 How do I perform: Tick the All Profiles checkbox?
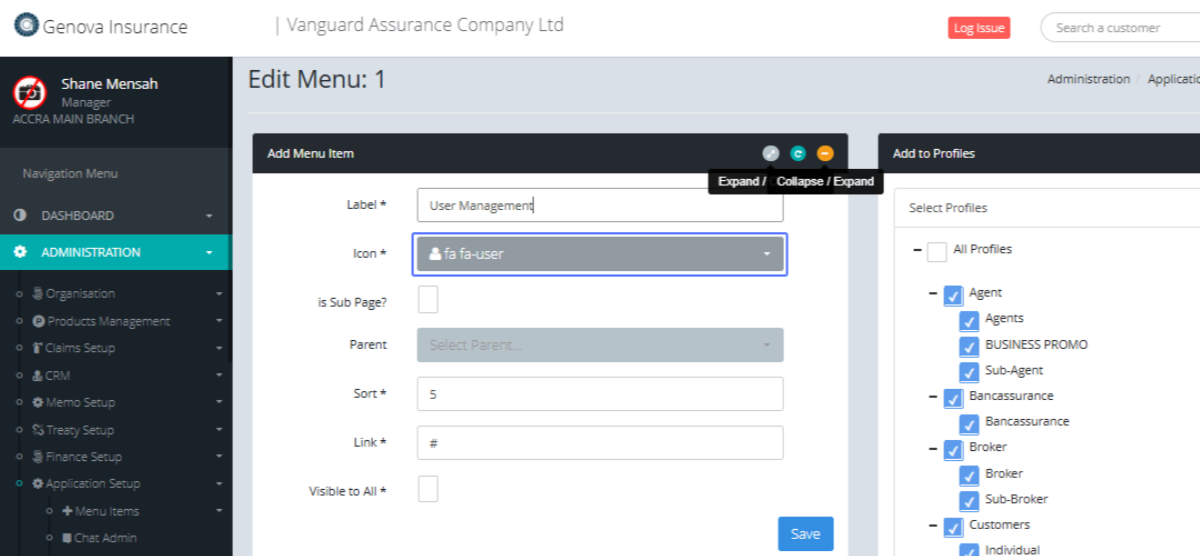point(937,251)
